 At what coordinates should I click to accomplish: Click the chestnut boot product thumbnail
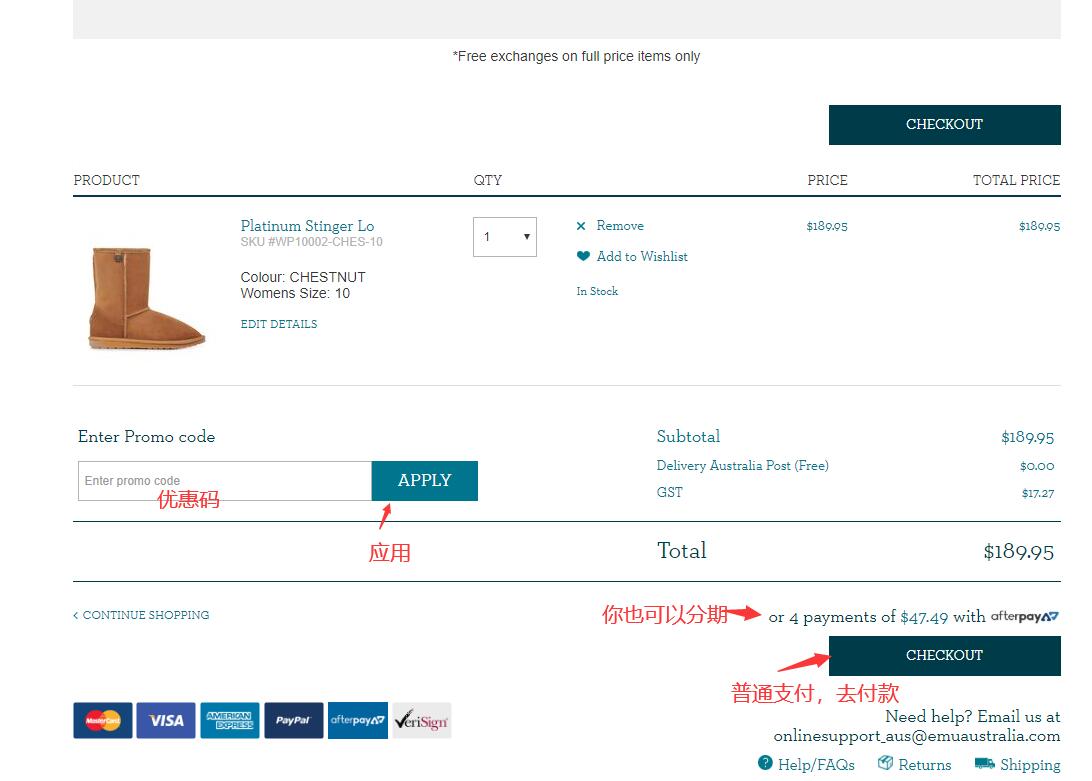click(146, 297)
